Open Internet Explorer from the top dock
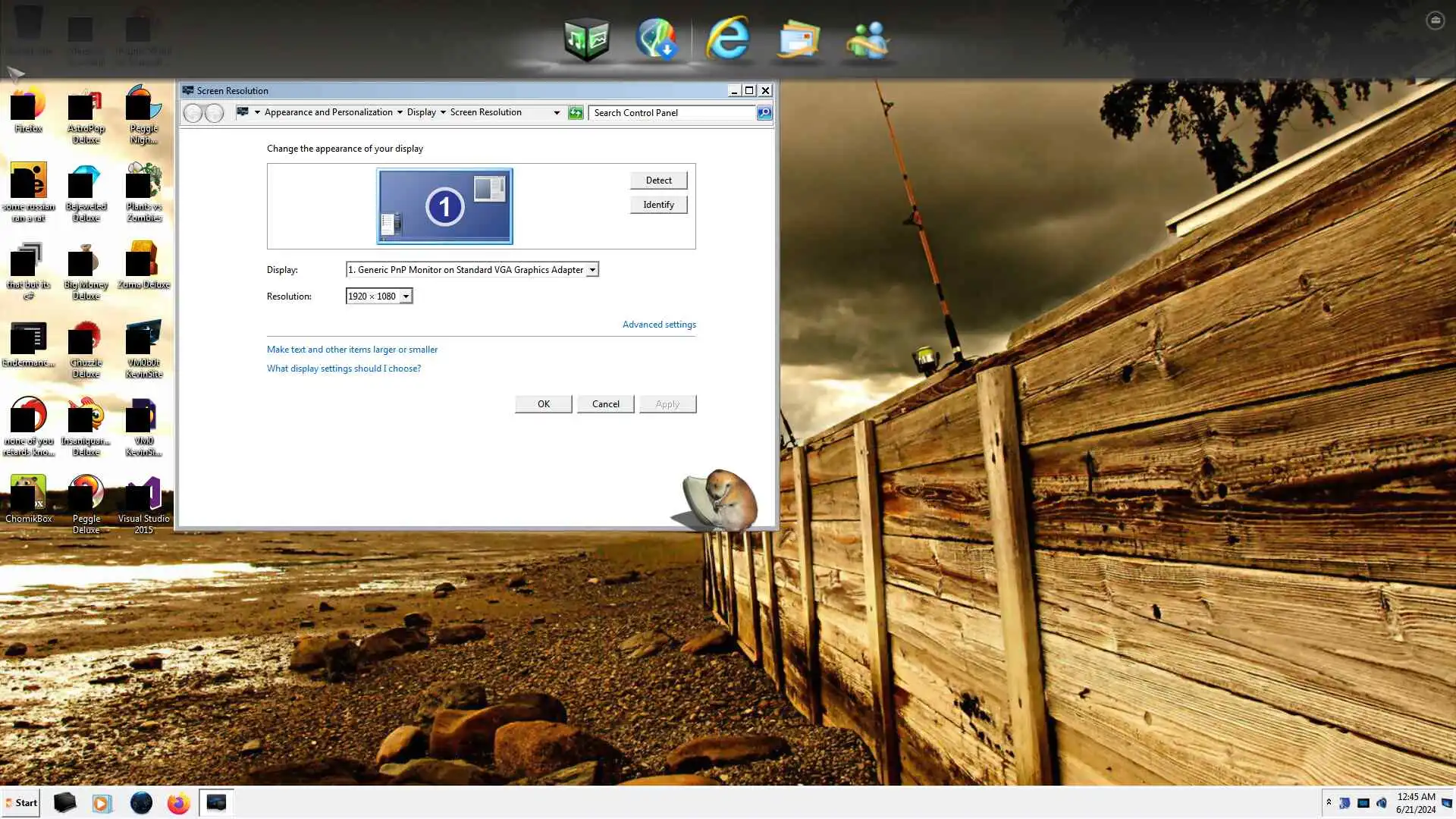1456x819 pixels. pos(727,39)
